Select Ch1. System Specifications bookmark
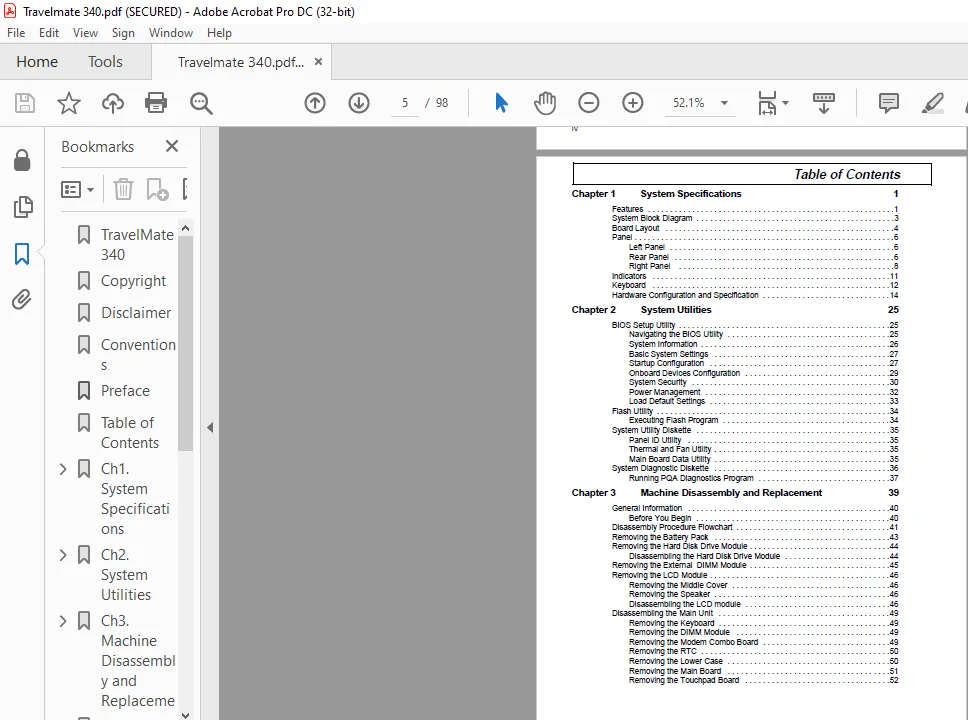Viewport: 968px width, 720px height. click(x=135, y=499)
